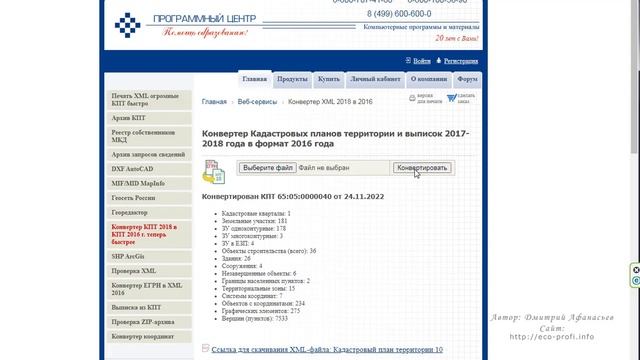Click the Регистрация link

461,61
